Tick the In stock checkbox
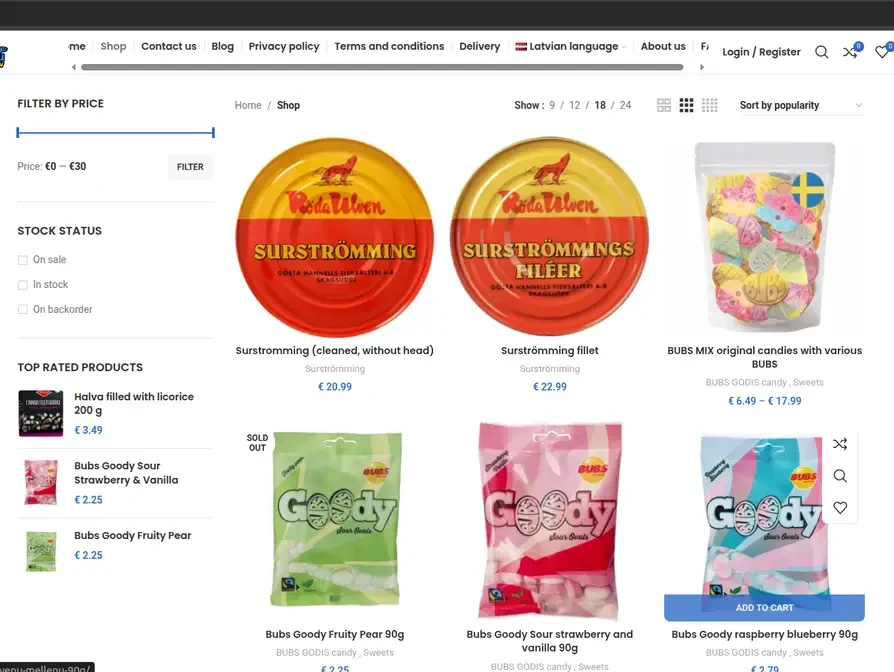The image size is (894, 672). pos(23,284)
